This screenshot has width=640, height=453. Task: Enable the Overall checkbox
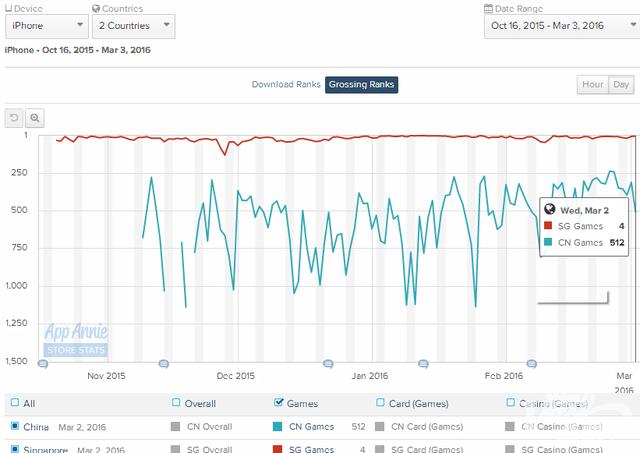click(177, 403)
